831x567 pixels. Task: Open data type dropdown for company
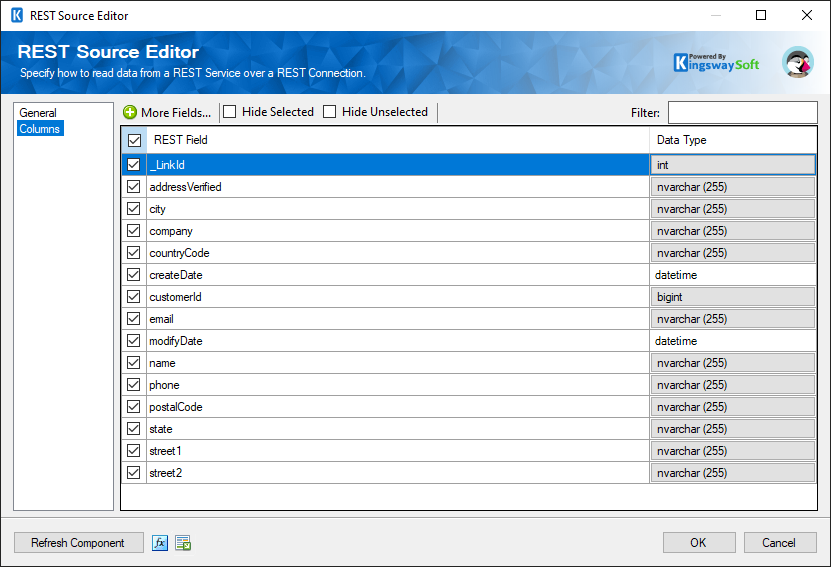[733, 231]
